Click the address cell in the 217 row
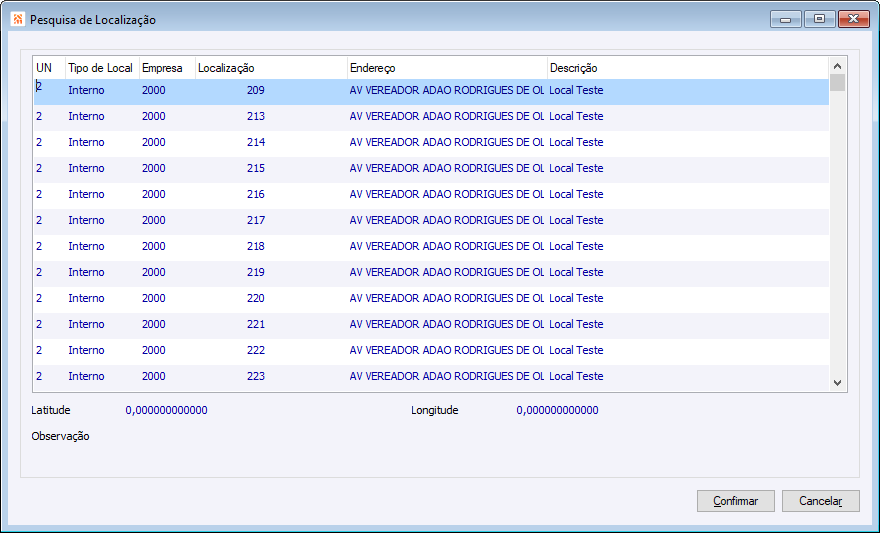This screenshot has height=533, width=880. (x=447, y=220)
